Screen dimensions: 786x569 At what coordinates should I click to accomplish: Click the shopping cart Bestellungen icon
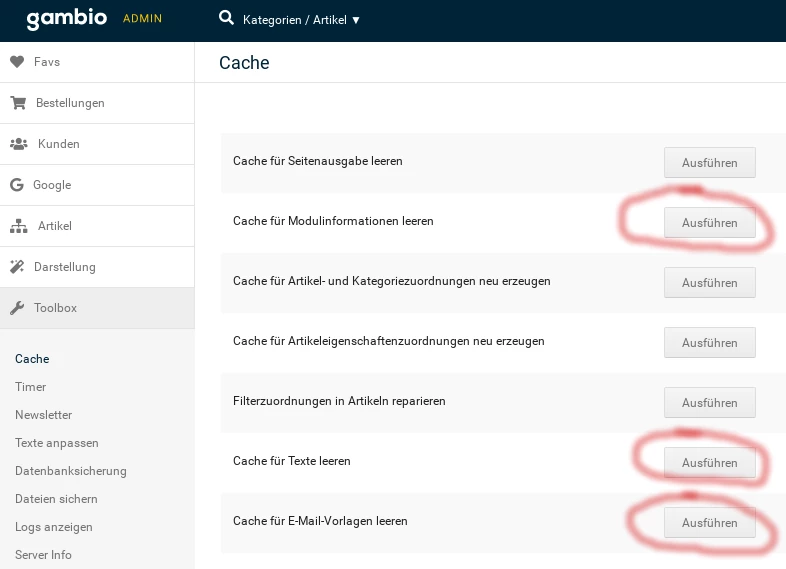coord(18,103)
